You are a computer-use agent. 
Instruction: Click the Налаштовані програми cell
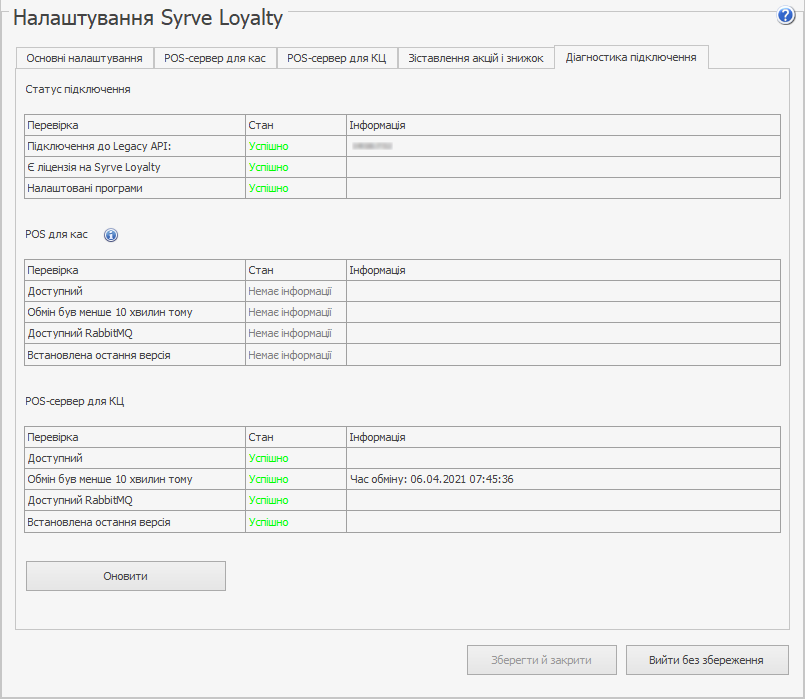(135, 188)
